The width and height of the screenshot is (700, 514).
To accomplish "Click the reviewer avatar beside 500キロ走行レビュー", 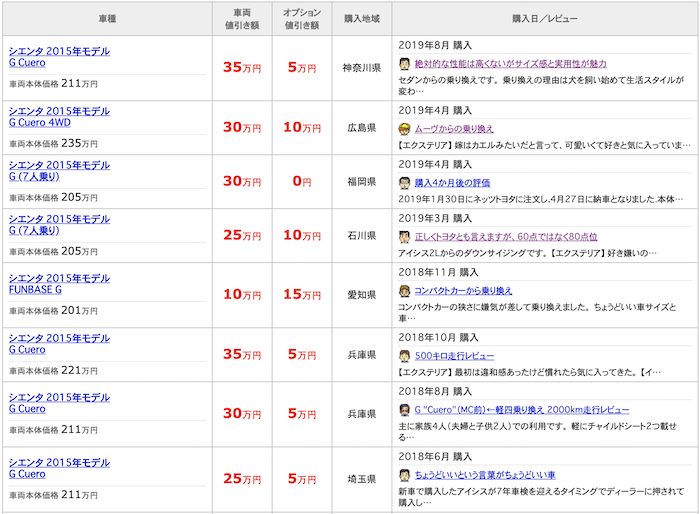I will point(404,356).
